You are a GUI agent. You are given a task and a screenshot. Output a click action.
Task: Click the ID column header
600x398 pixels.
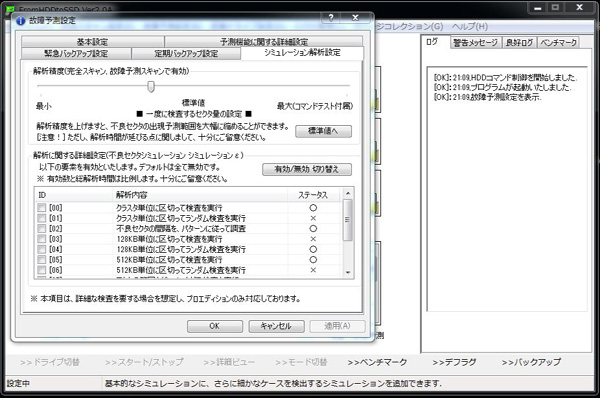coord(73,195)
